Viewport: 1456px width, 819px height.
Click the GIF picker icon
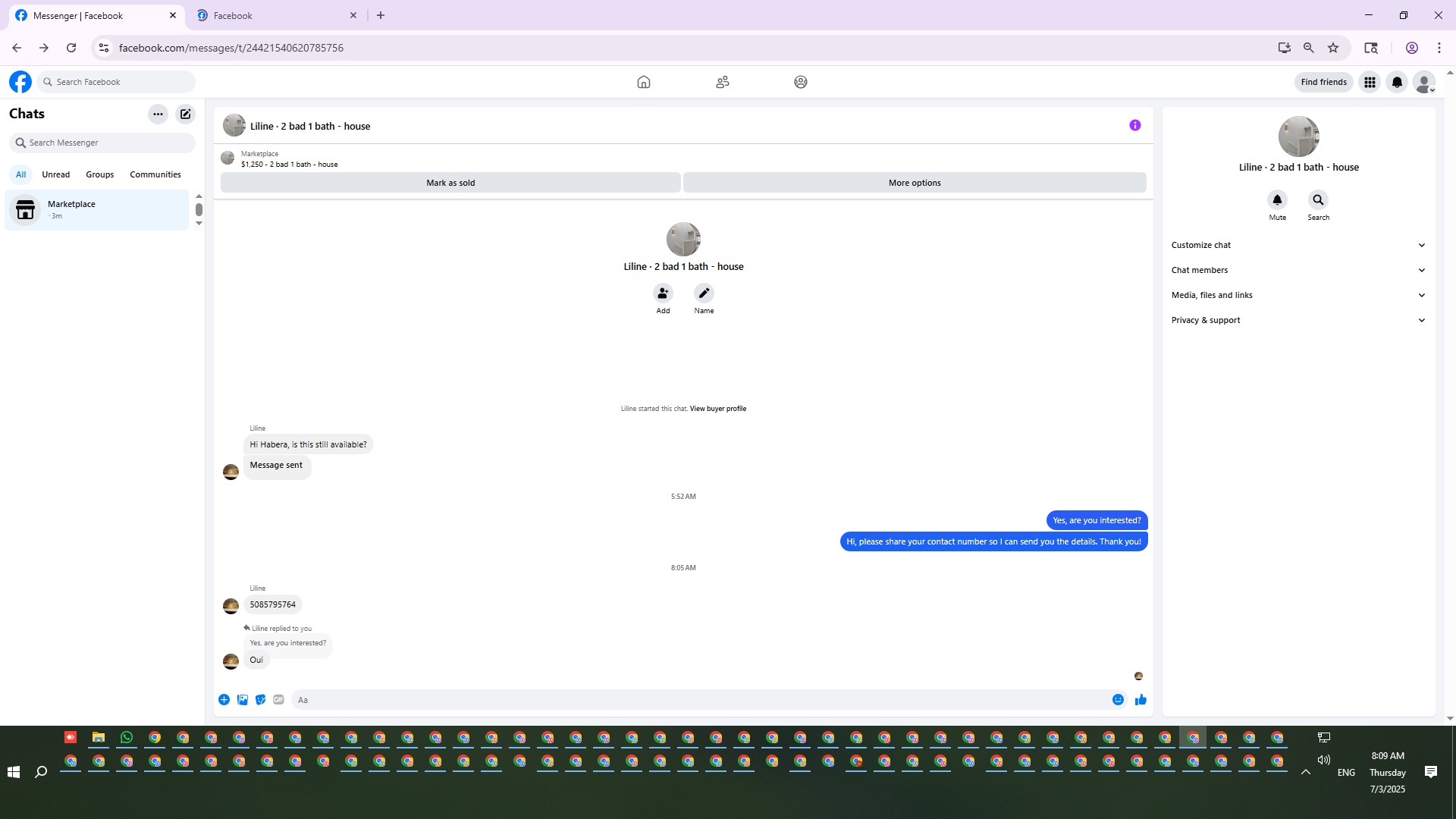(x=278, y=699)
